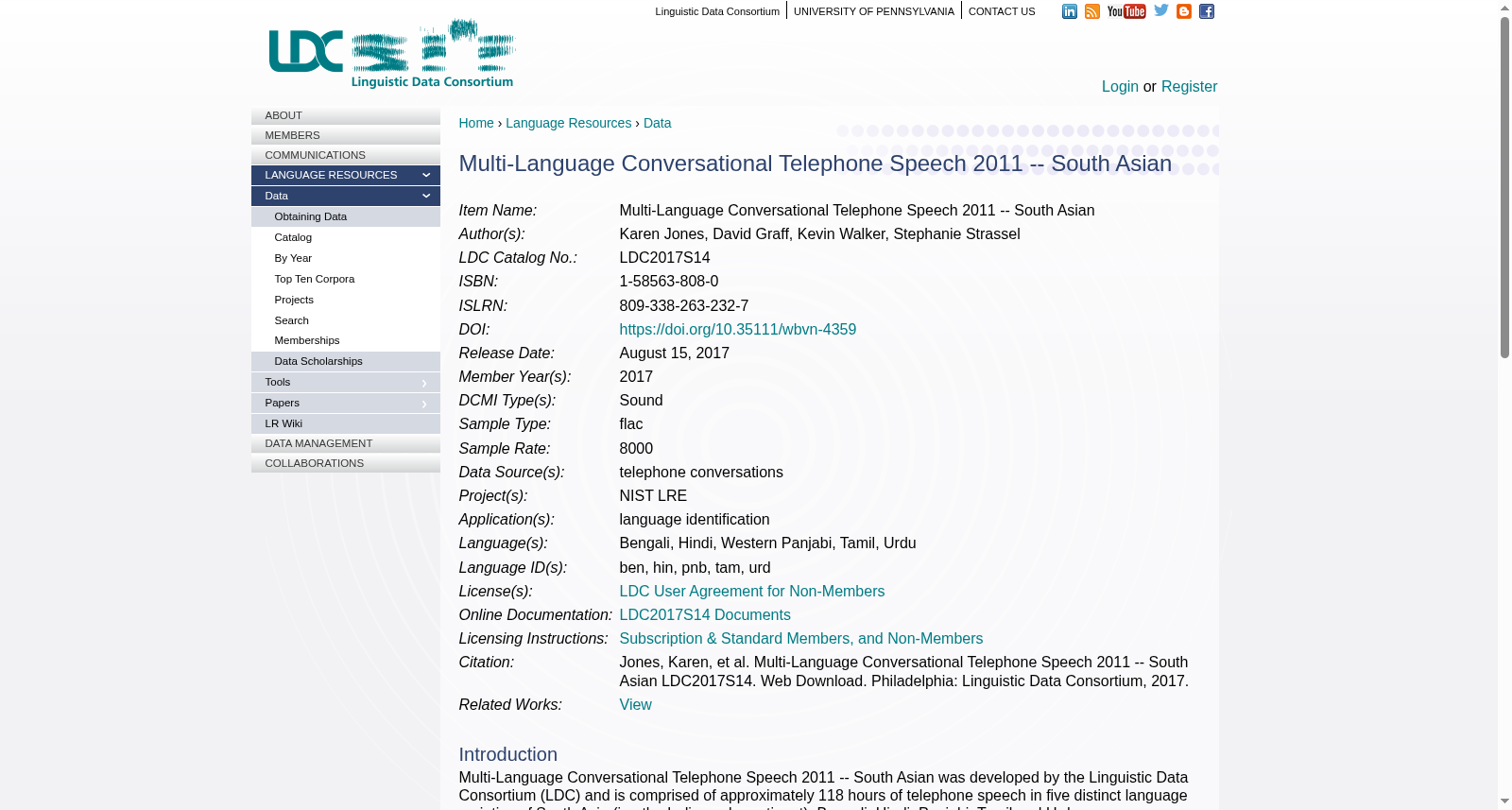Open the ABOUT menu section
Image resolution: width=1512 pixels, height=810 pixels.
[346, 115]
